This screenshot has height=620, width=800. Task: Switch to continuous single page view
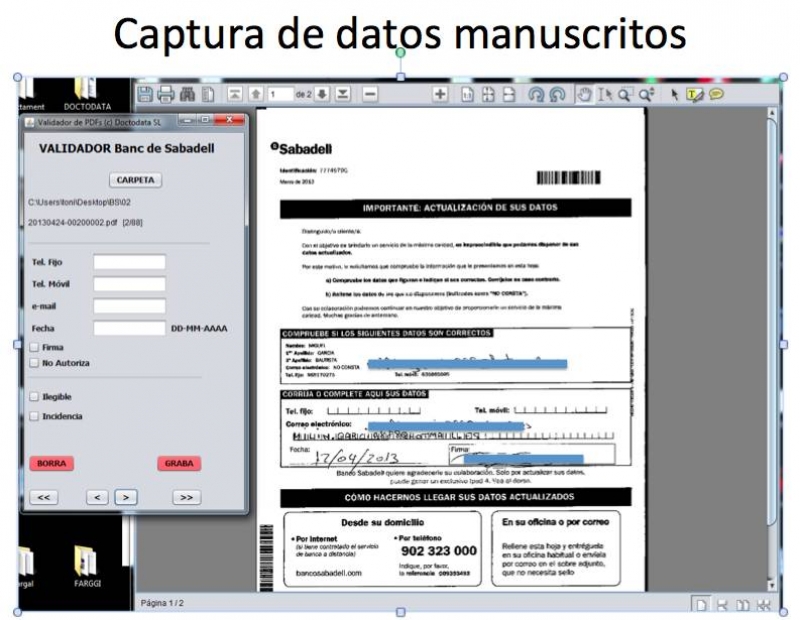pos(722,605)
